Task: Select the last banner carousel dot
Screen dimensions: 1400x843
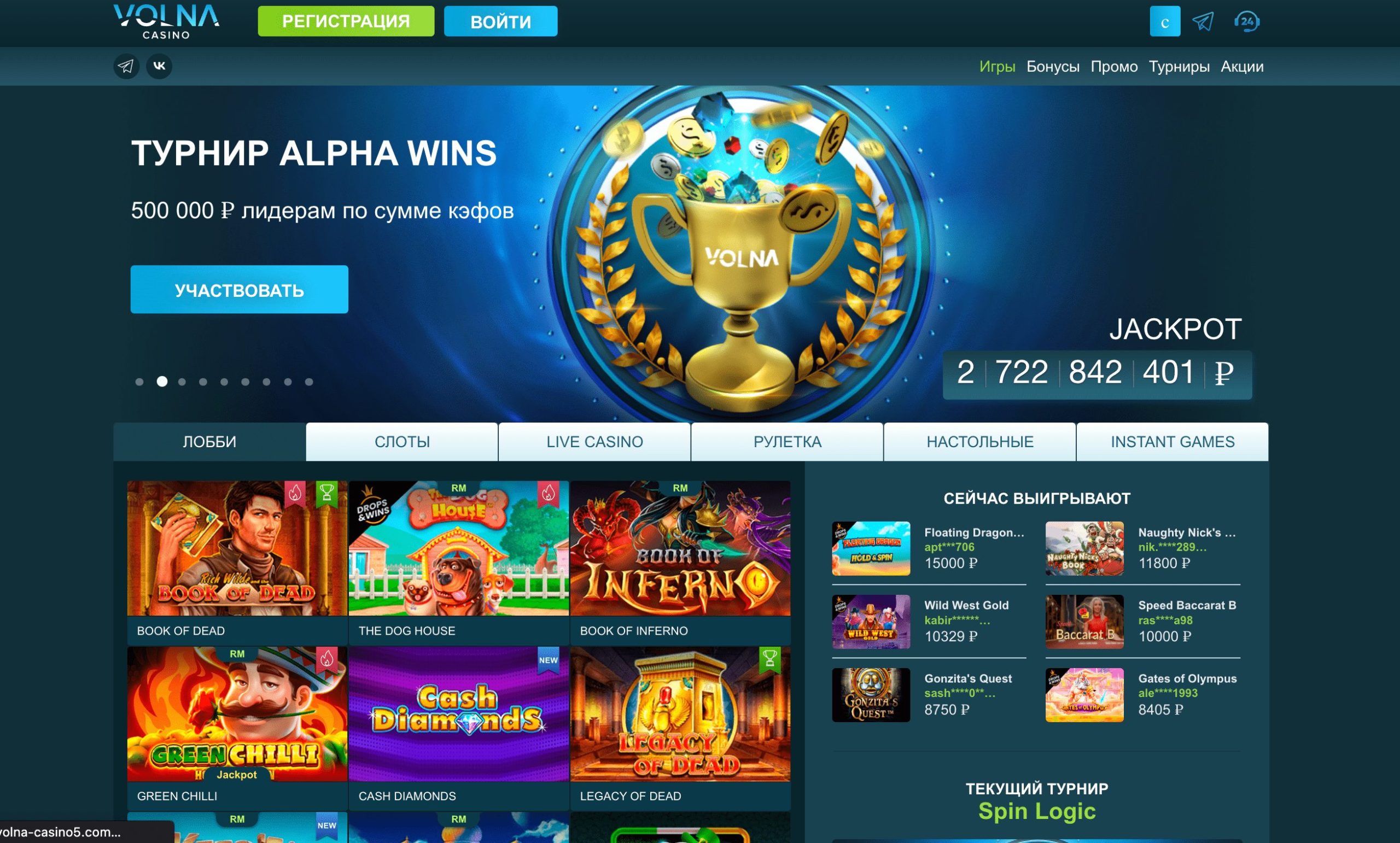Action: [309, 382]
